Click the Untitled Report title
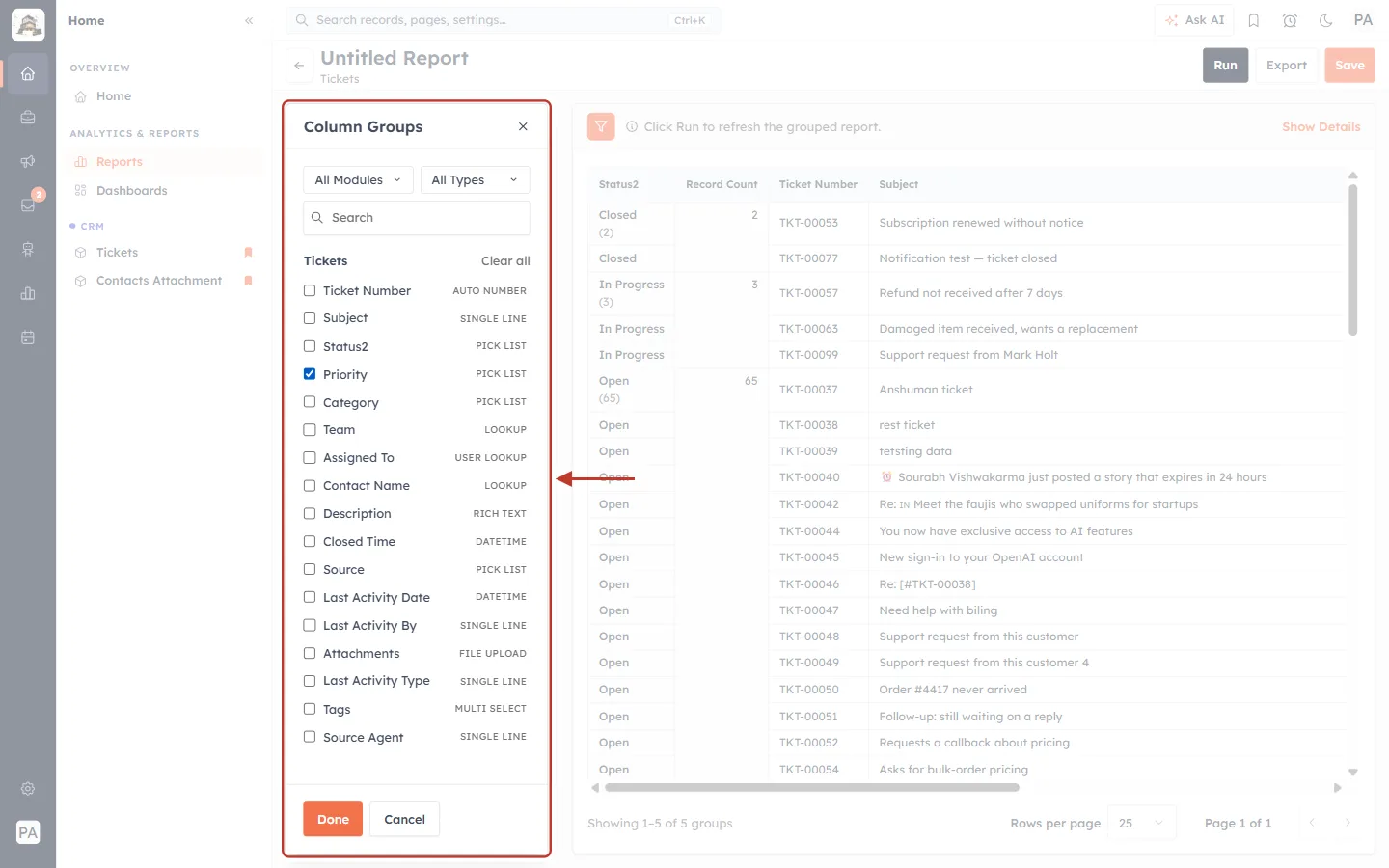This screenshot has height=868, width=1389. (x=395, y=58)
